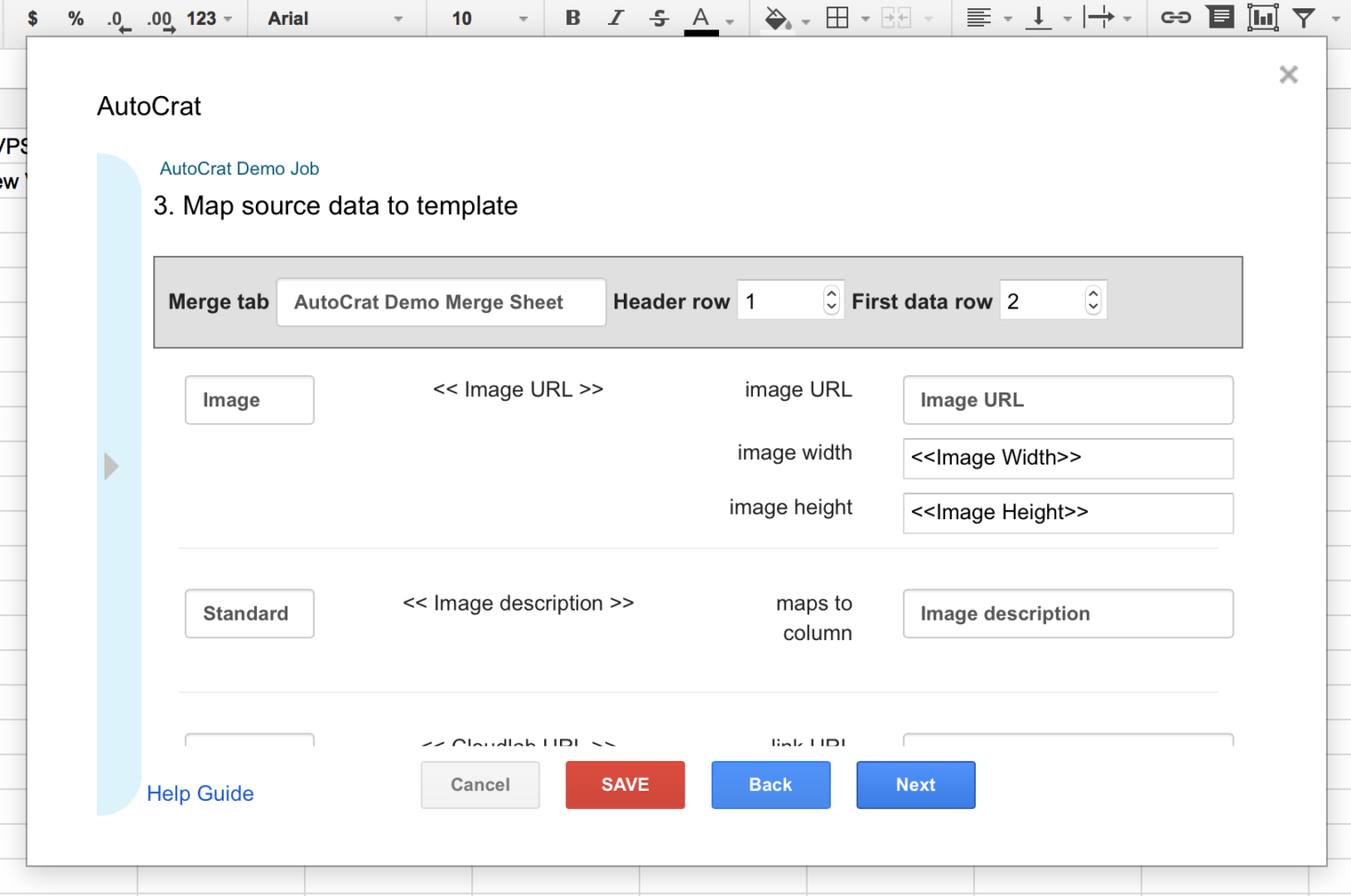Open fill color paint bucket
The height and width of the screenshot is (896, 1351).
777,18
